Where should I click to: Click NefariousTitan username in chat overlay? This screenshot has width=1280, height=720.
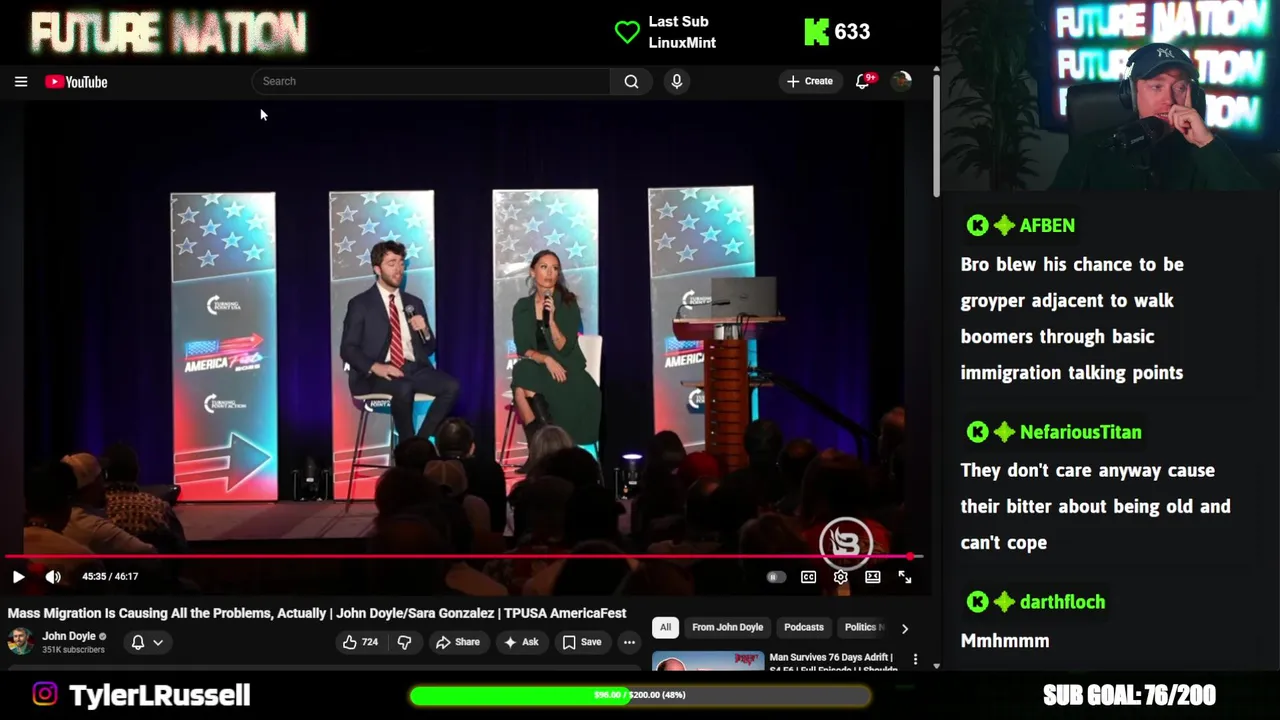tap(1080, 432)
